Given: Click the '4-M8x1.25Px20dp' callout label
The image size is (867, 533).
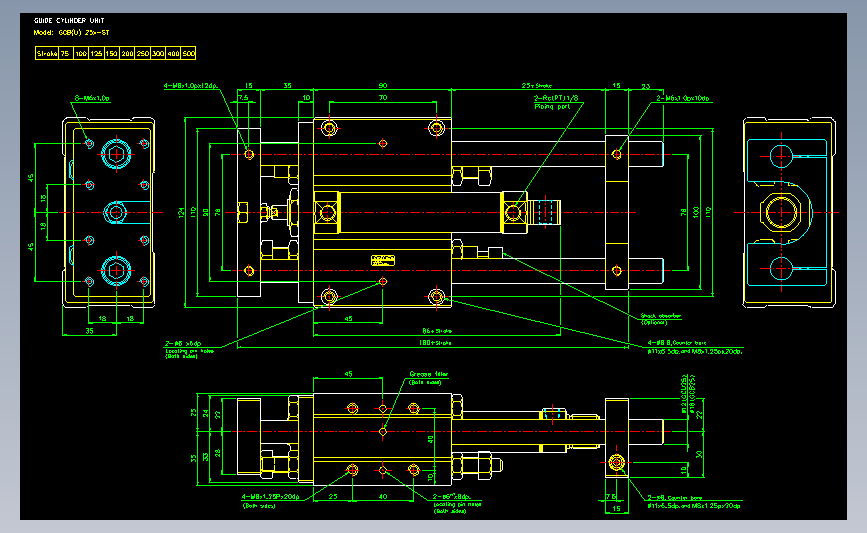Looking at the screenshot, I should [270, 497].
